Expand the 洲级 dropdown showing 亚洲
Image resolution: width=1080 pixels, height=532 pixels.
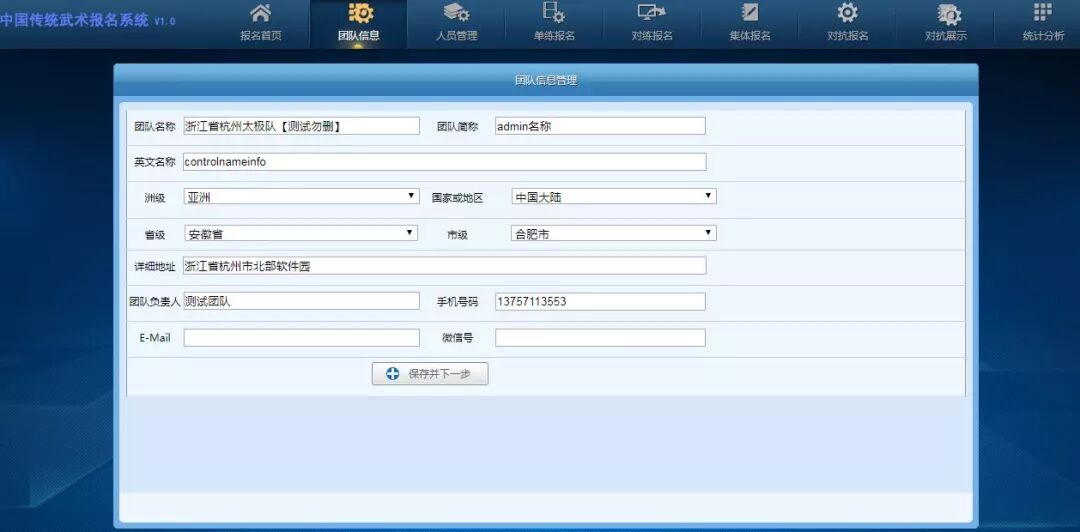pos(301,197)
